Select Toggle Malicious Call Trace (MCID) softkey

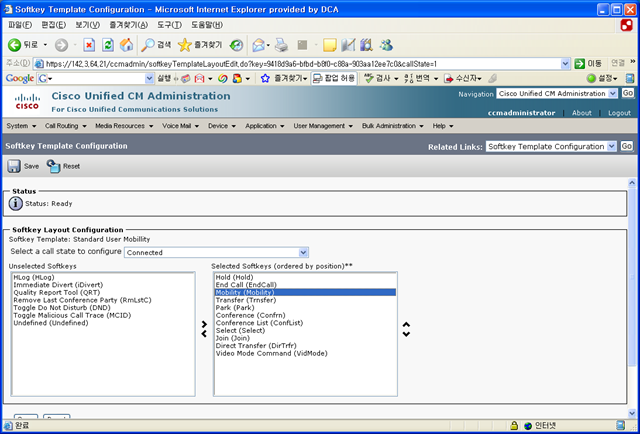(x=72, y=315)
